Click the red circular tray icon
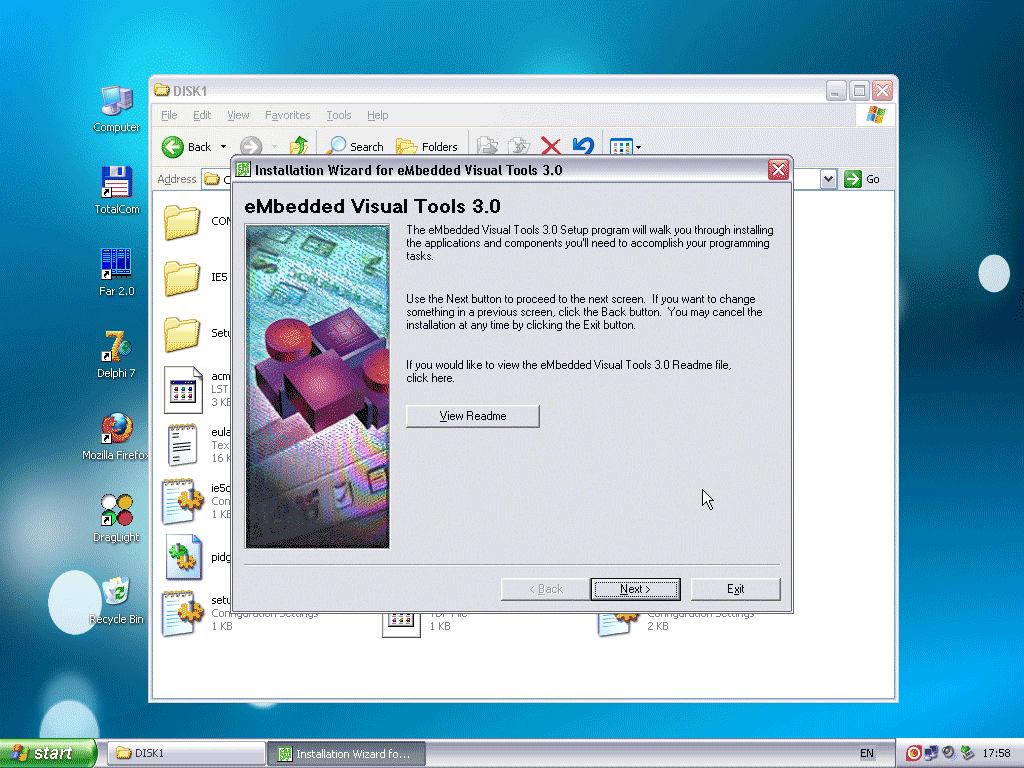This screenshot has height=768, width=1024. pyautogui.click(x=914, y=754)
